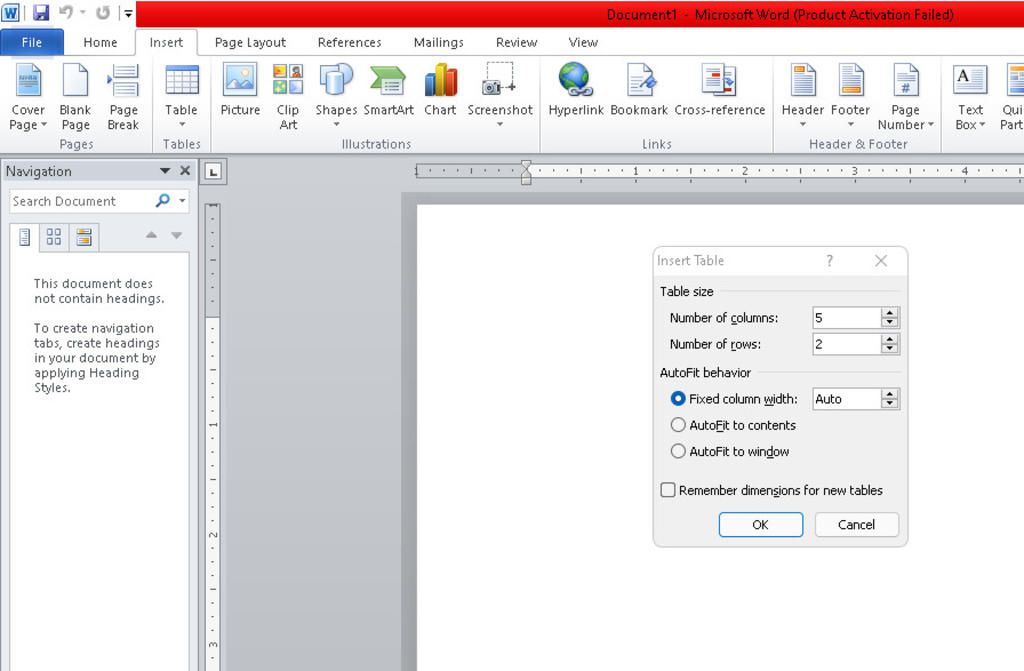Switch to the Home tab
This screenshot has width=1024, height=671.
(100, 42)
